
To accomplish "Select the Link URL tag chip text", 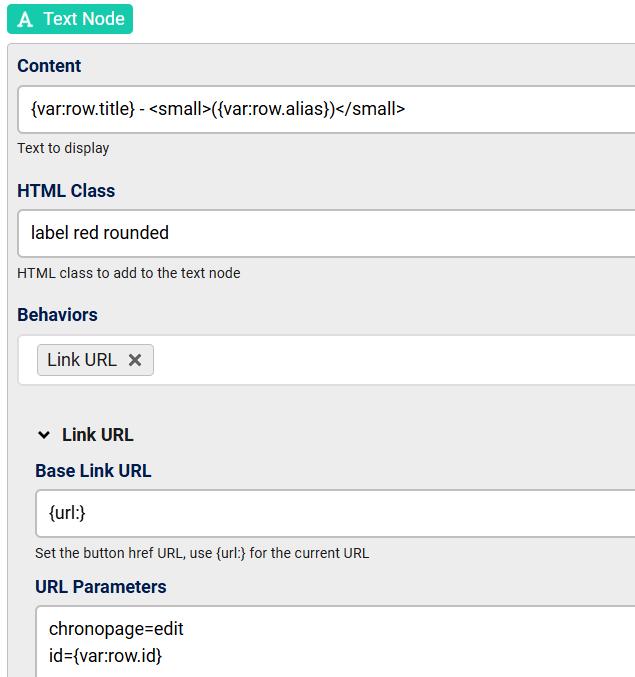I will click(x=82, y=360).
